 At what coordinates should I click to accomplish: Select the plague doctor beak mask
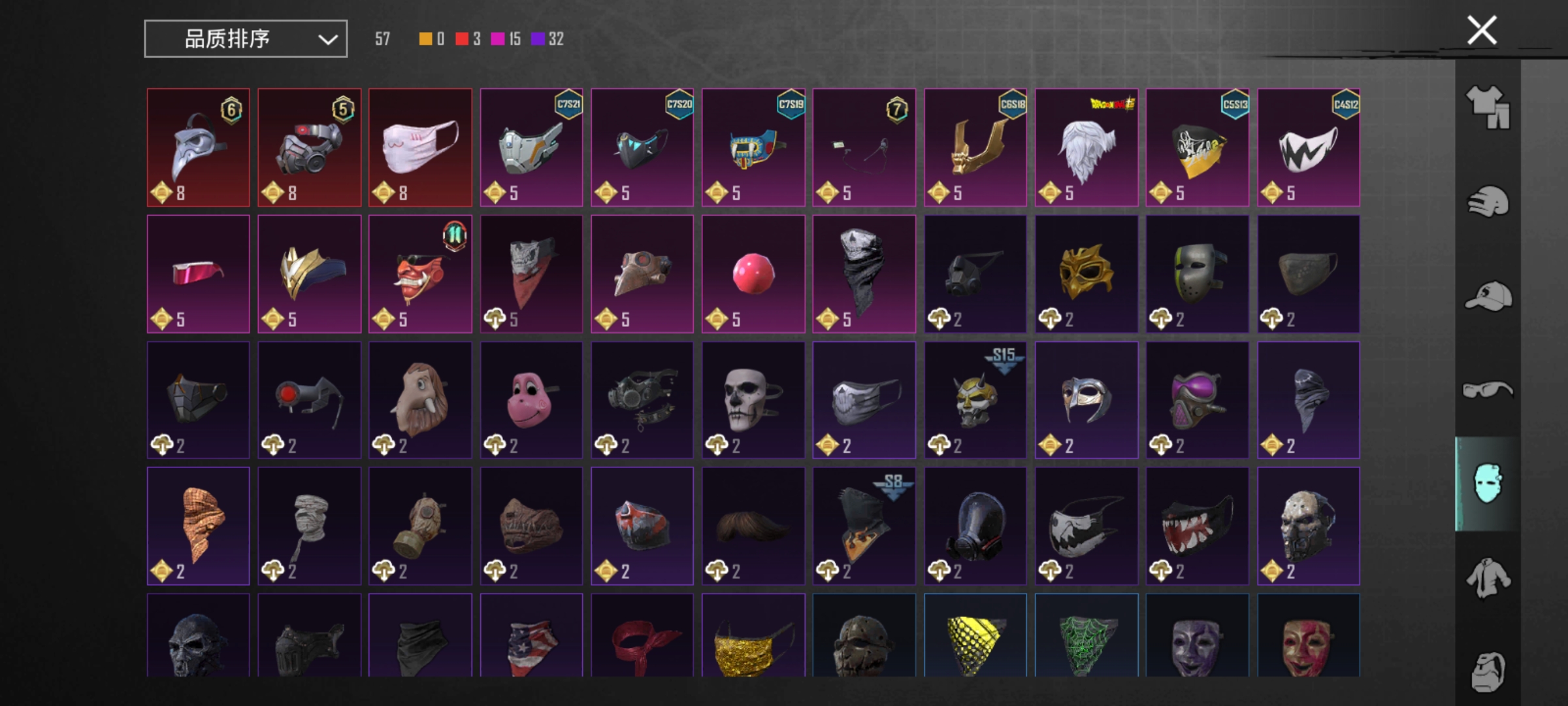(198, 148)
